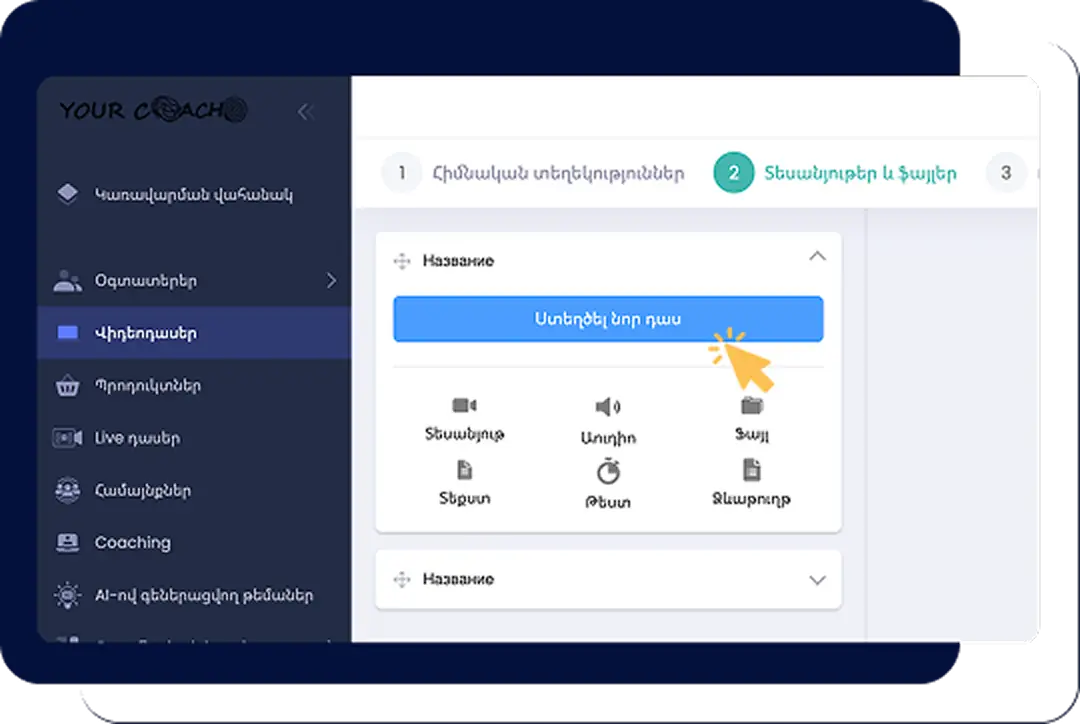Screen dimensions: 1080x724
Task: Open Coaching menu item
Action: pyautogui.click(x=194, y=542)
